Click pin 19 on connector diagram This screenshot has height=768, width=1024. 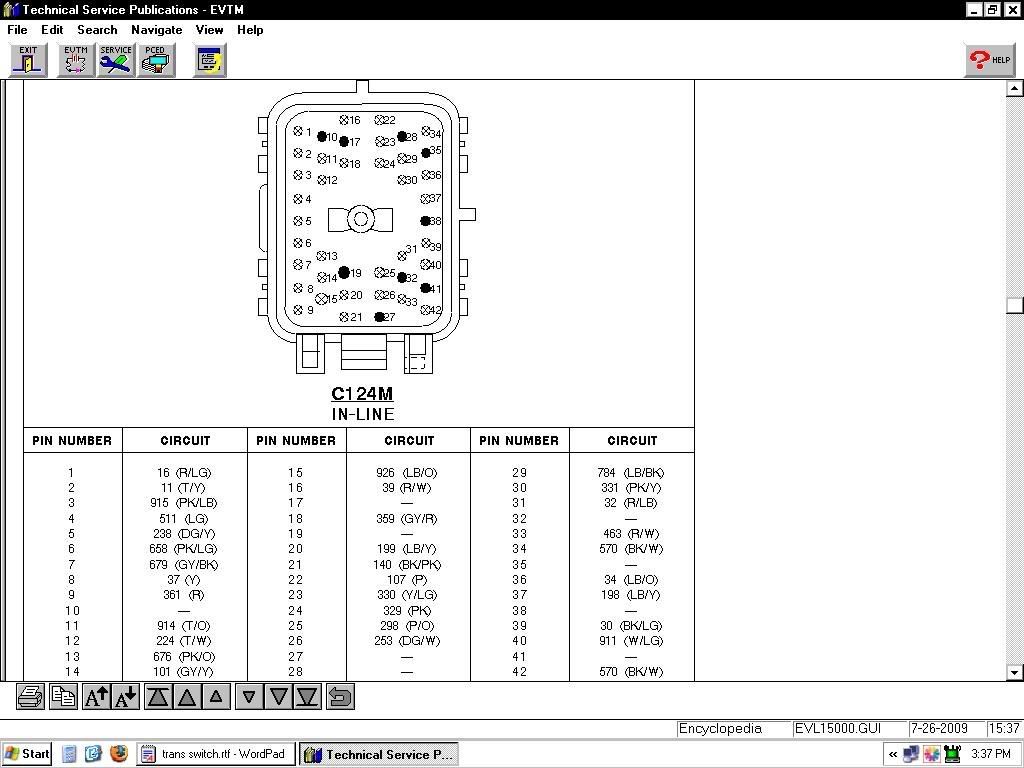click(x=344, y=272)
